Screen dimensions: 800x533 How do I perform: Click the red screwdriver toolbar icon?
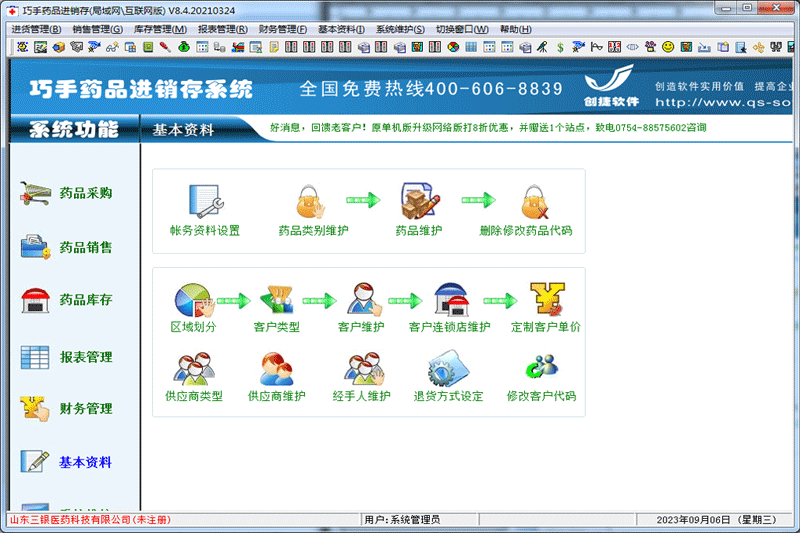pyautogui.click(x=165, y=47)
